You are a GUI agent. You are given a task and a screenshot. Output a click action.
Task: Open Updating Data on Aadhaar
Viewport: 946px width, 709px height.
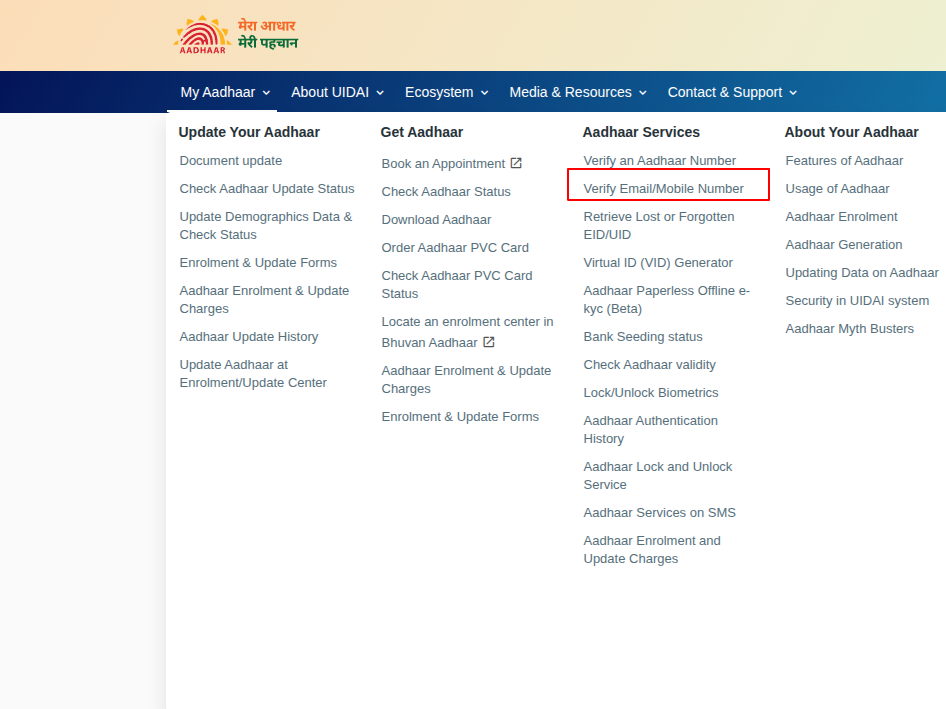(862, 273)
